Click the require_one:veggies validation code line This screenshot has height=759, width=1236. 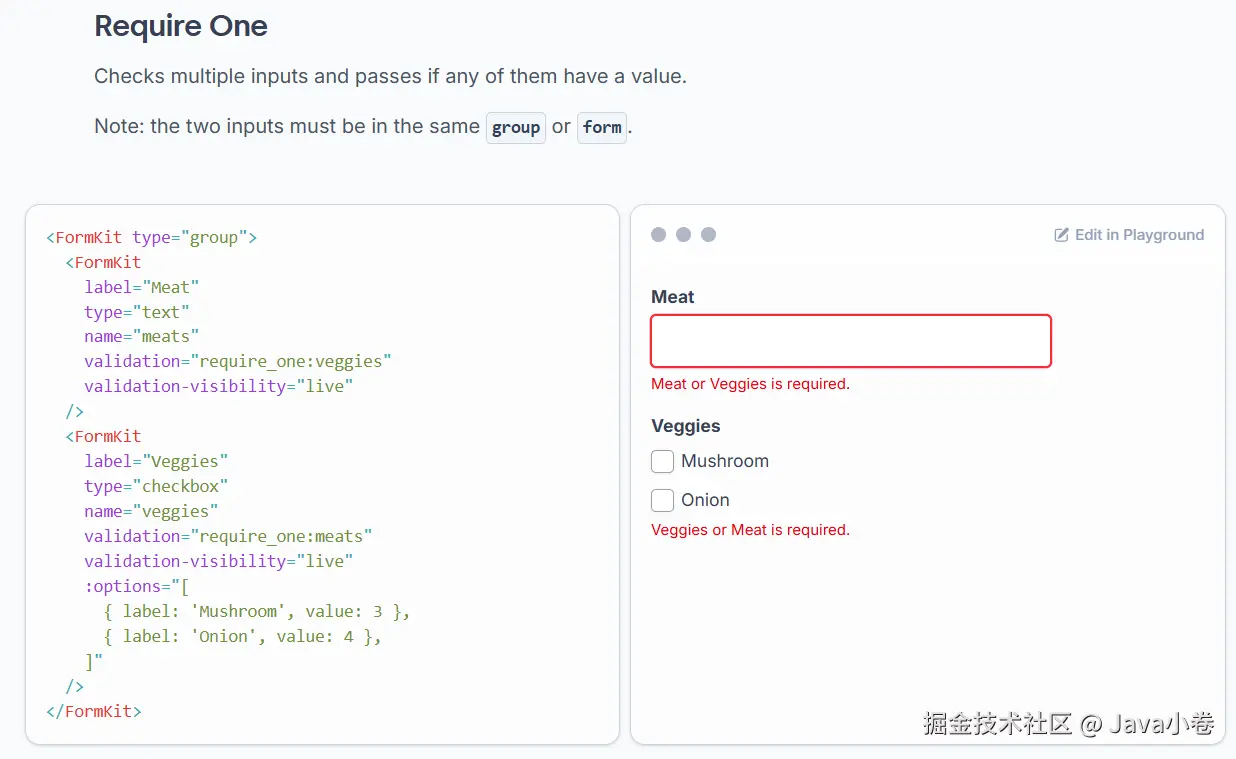[238, 361]
